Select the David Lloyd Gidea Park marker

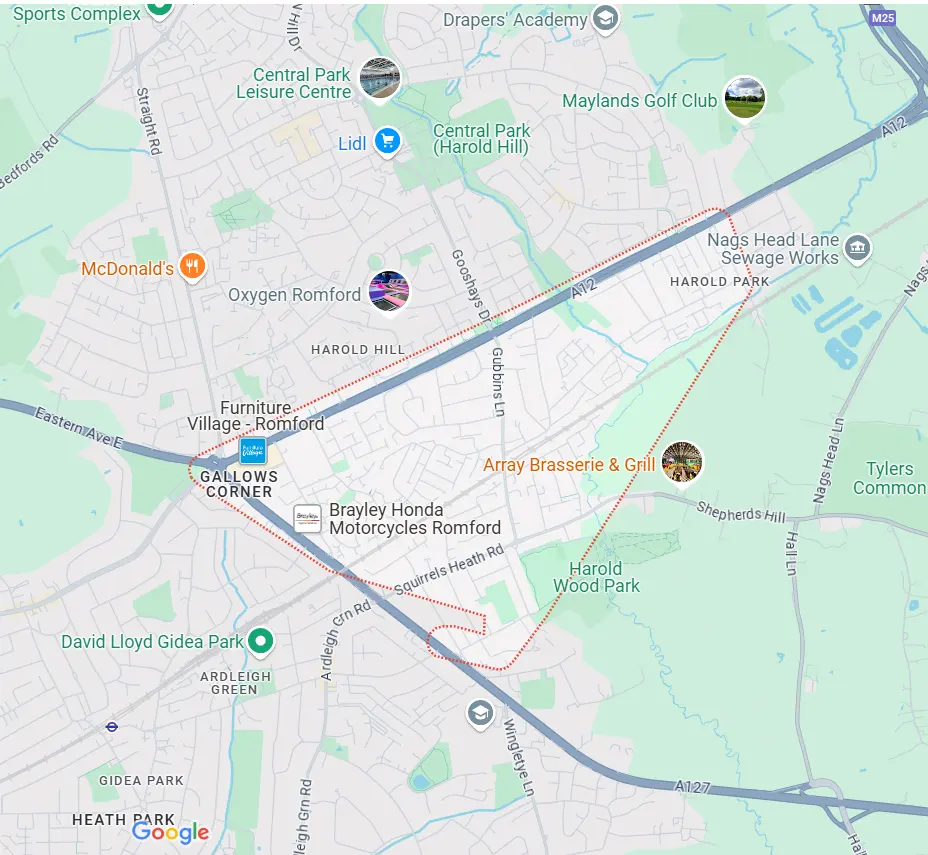click(x=260, y=641)
